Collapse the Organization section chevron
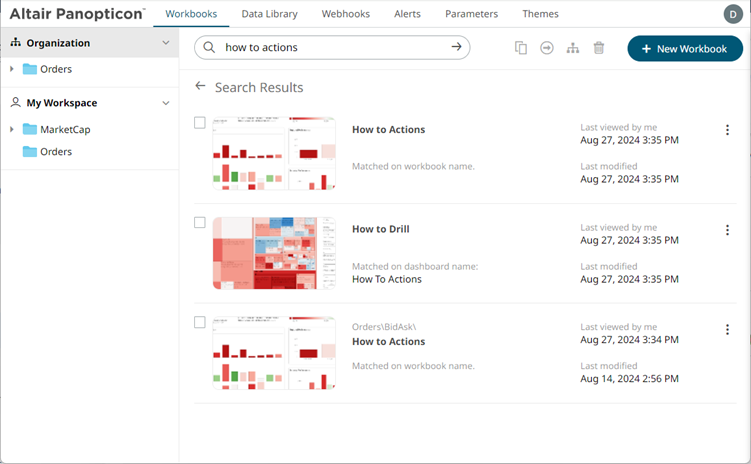 [166, 43]
